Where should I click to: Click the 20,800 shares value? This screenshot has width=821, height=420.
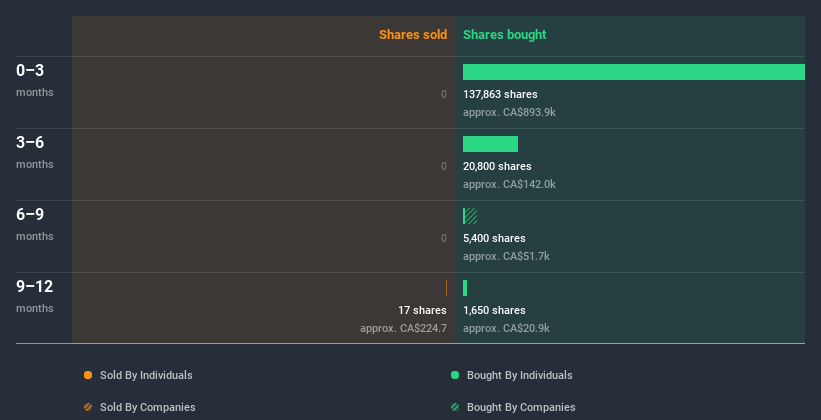click(497, 166)
